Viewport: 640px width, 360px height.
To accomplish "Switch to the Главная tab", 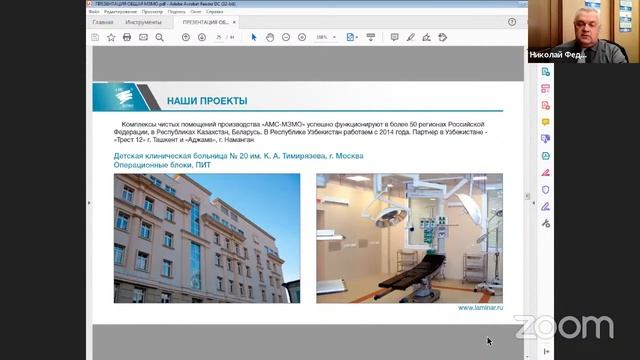I will [103, 22].
